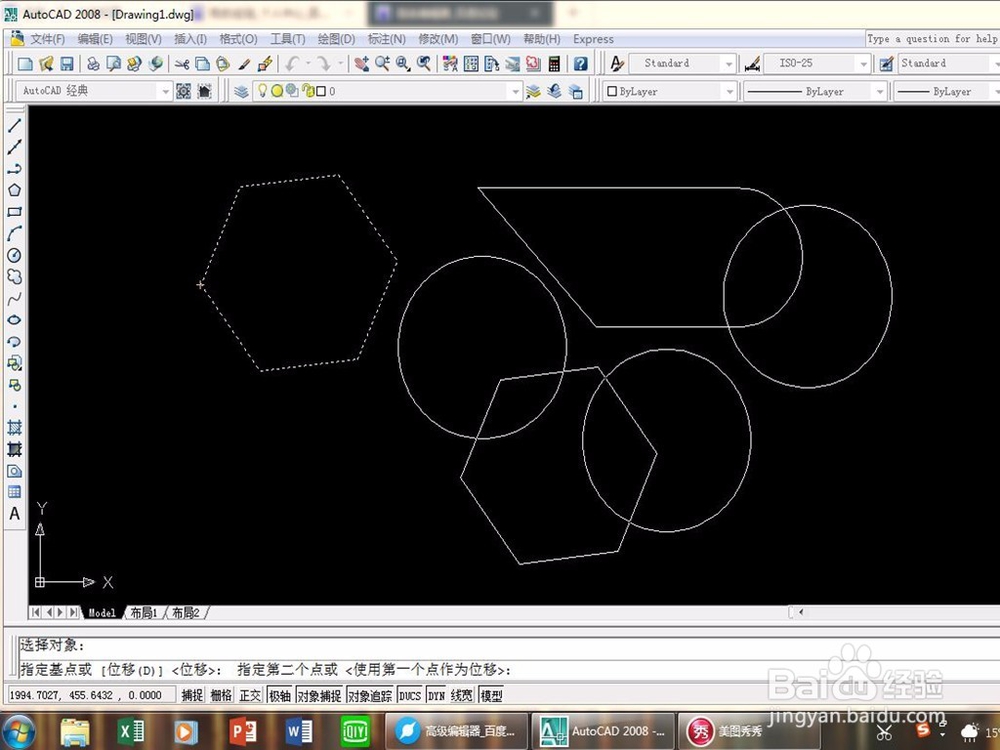Screen dimensions: 1000x750
Task: Switch to the 布局2 layout tab
Action: click(186, 613)
